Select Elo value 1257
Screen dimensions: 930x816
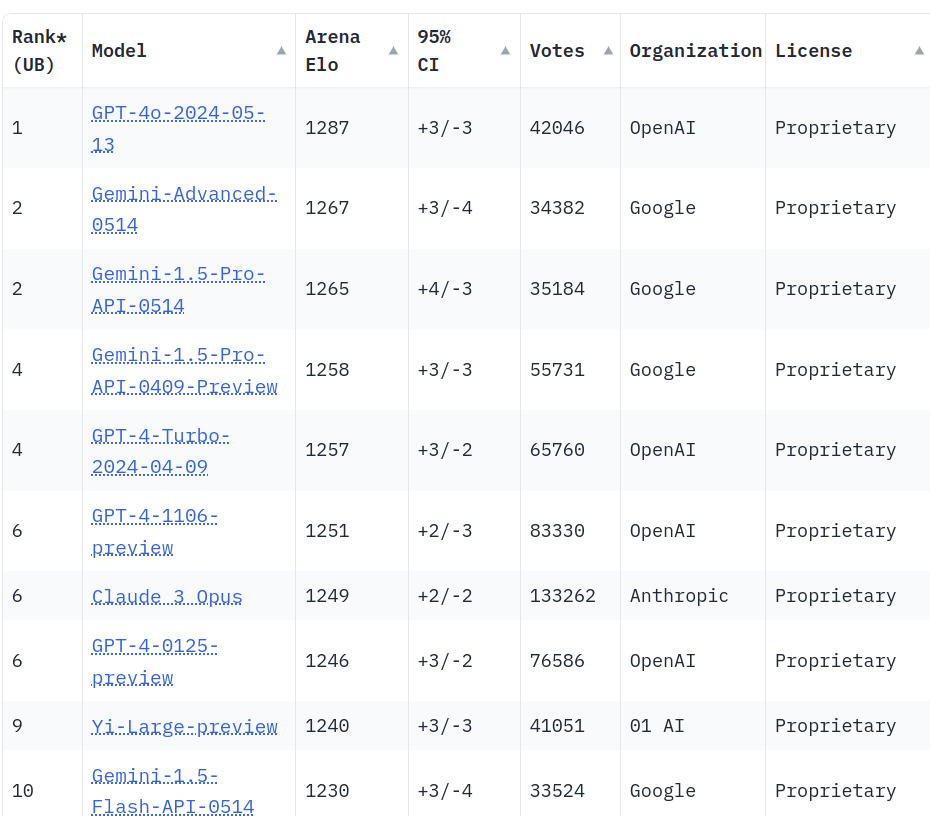(327, 450)
